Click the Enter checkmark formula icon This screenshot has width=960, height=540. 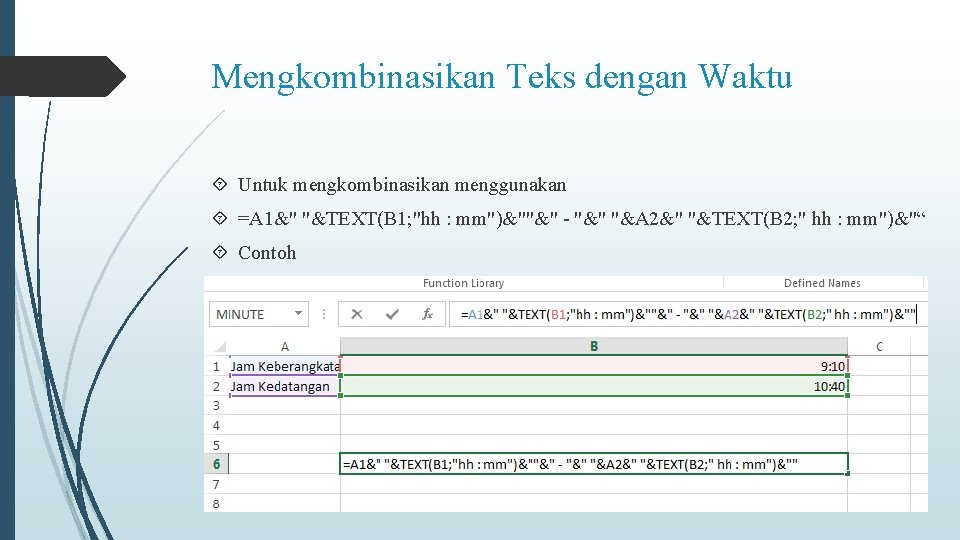tap(392, 314)
